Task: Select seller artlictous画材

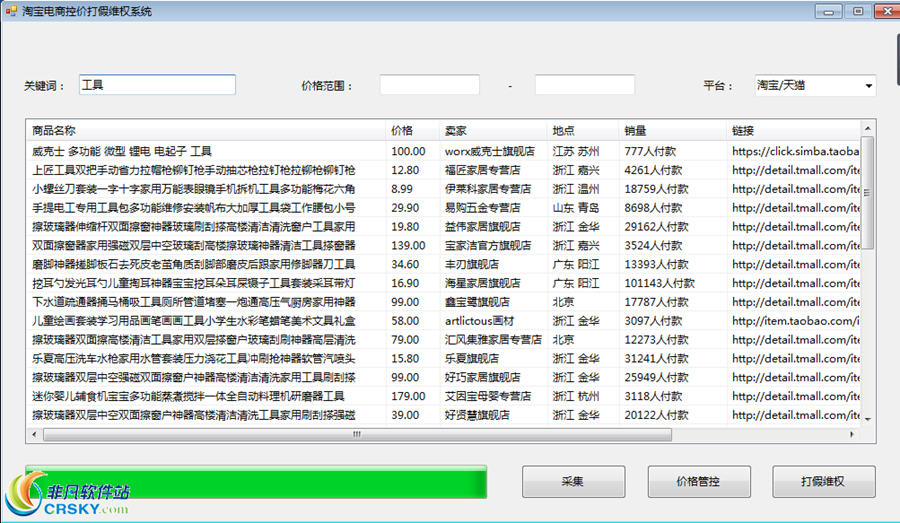Action: point(479,321)
